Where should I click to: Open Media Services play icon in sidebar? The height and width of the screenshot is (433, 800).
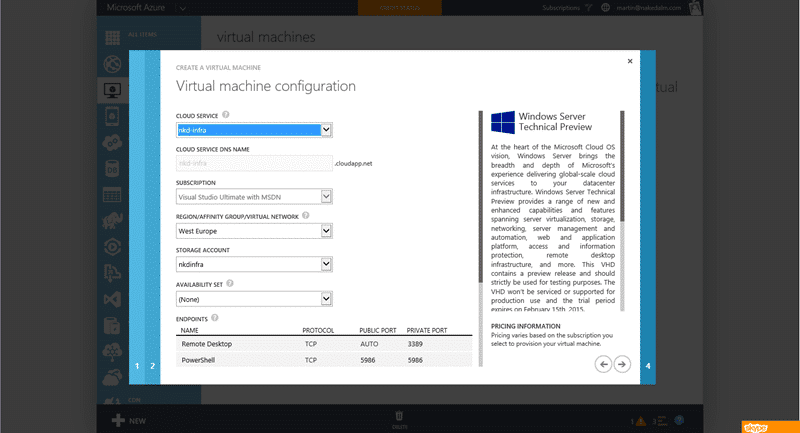coord(112,247)
